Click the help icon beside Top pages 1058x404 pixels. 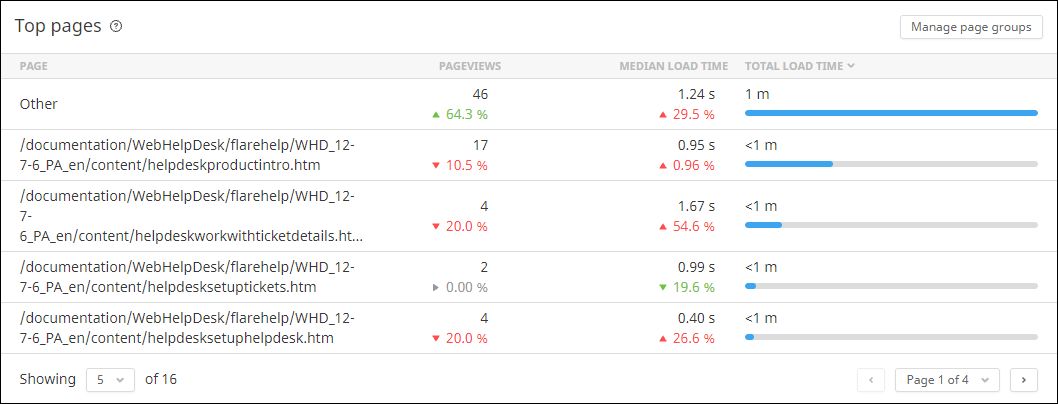click(x=116, y=27)
